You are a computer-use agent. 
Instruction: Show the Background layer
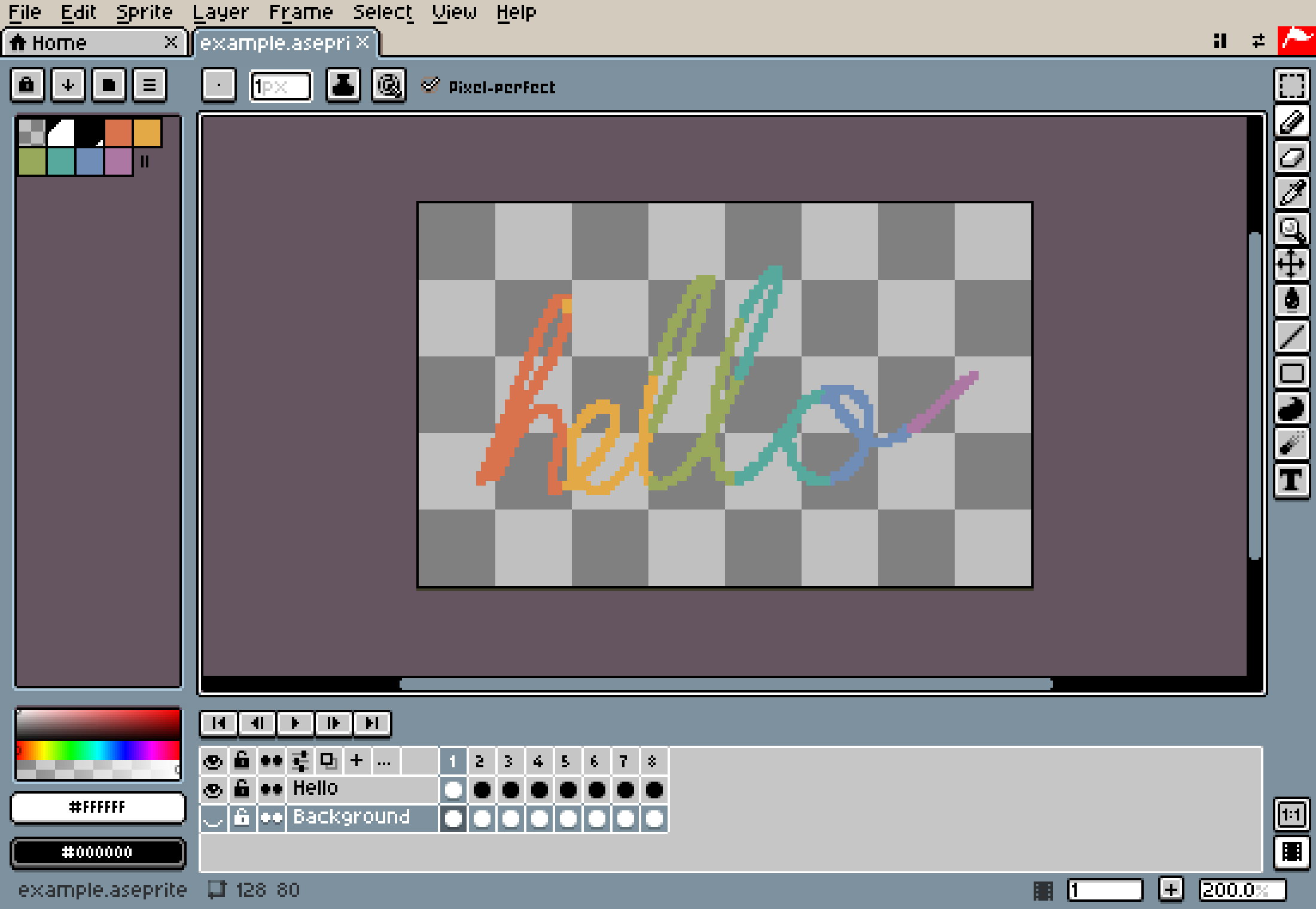click(213, 818)
